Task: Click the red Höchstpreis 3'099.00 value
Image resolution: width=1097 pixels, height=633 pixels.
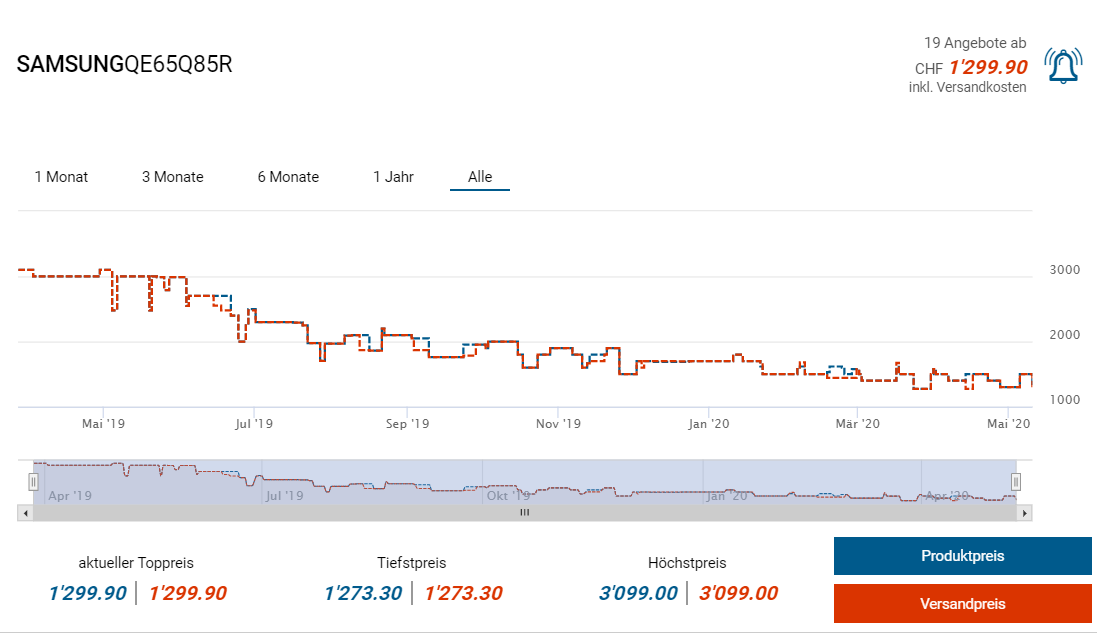Action: pyautogui.click(x=738, y=593)
